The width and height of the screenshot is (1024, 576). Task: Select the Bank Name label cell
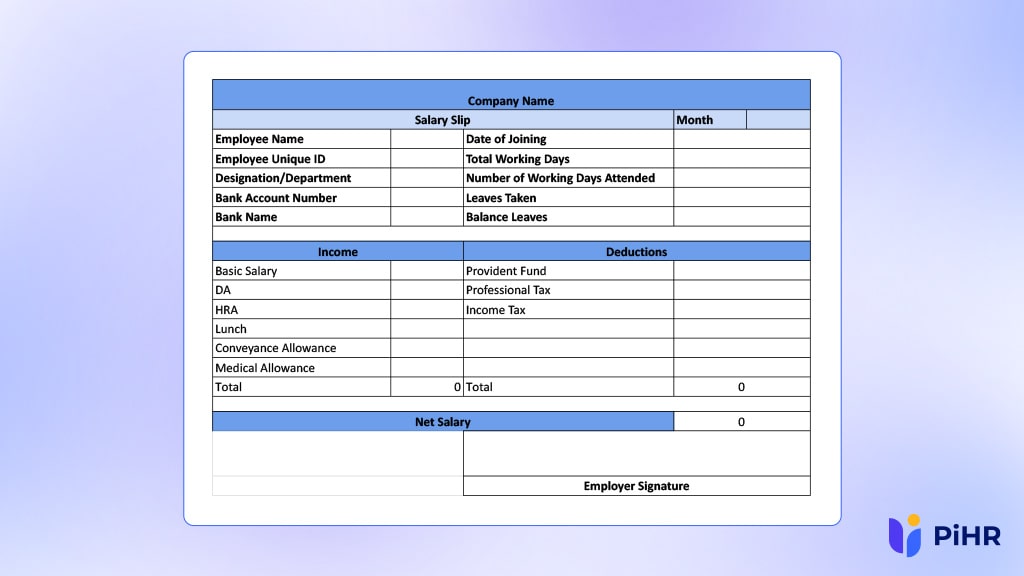tap(300, 217)
